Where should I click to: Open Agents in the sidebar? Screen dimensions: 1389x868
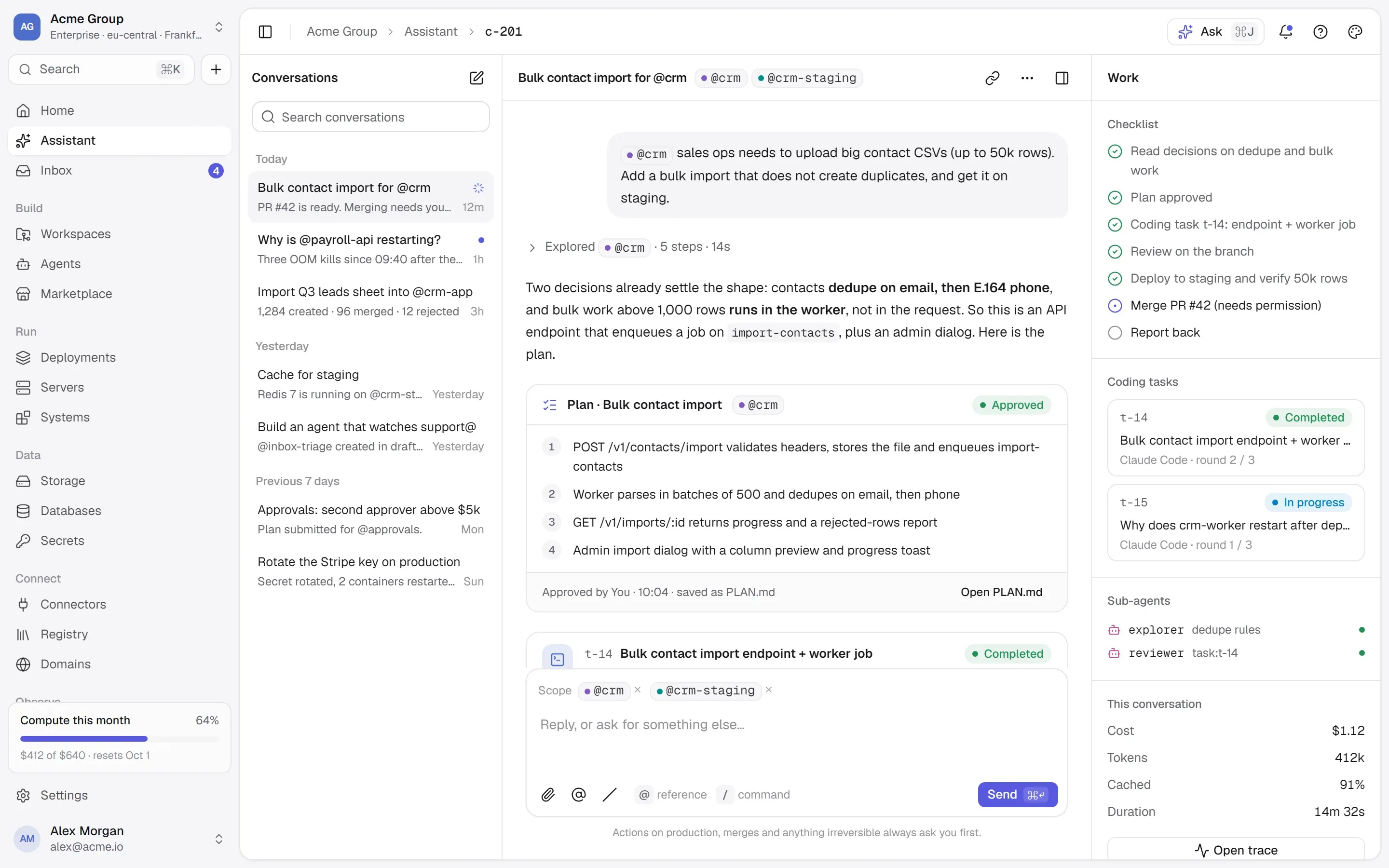(120, 263)
